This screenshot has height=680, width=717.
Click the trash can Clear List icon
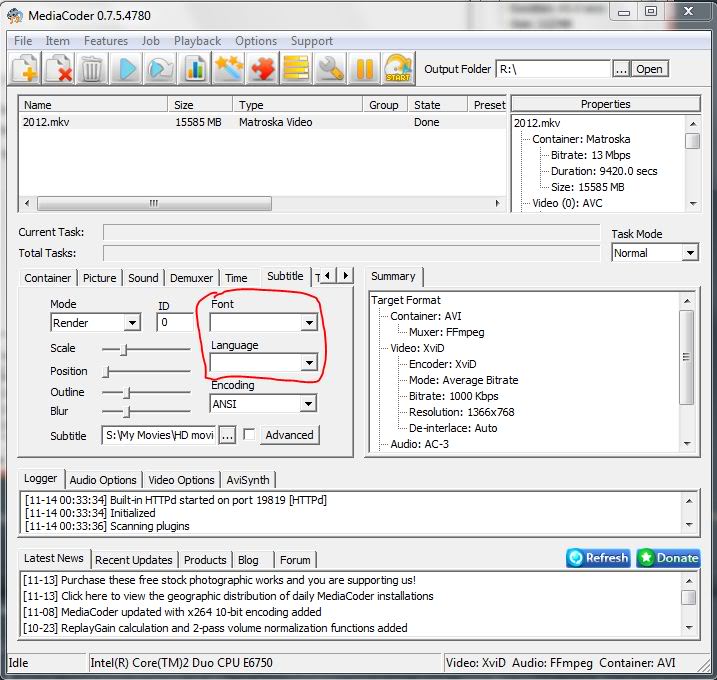(92, 69)
